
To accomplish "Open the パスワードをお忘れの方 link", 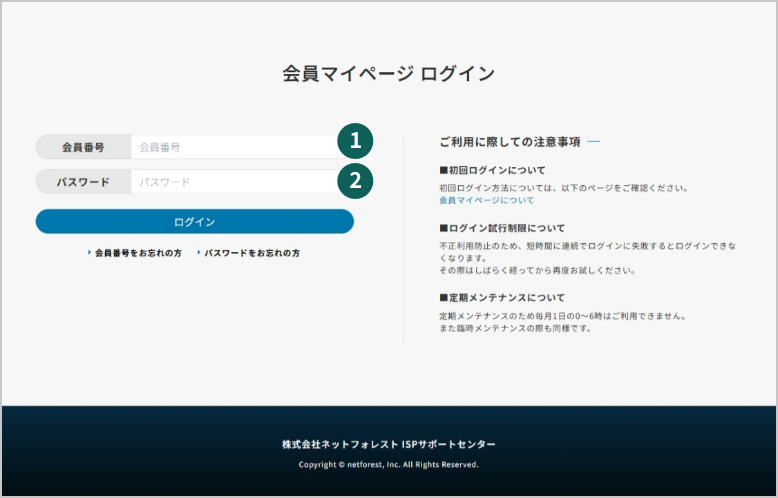I will 251,253.
